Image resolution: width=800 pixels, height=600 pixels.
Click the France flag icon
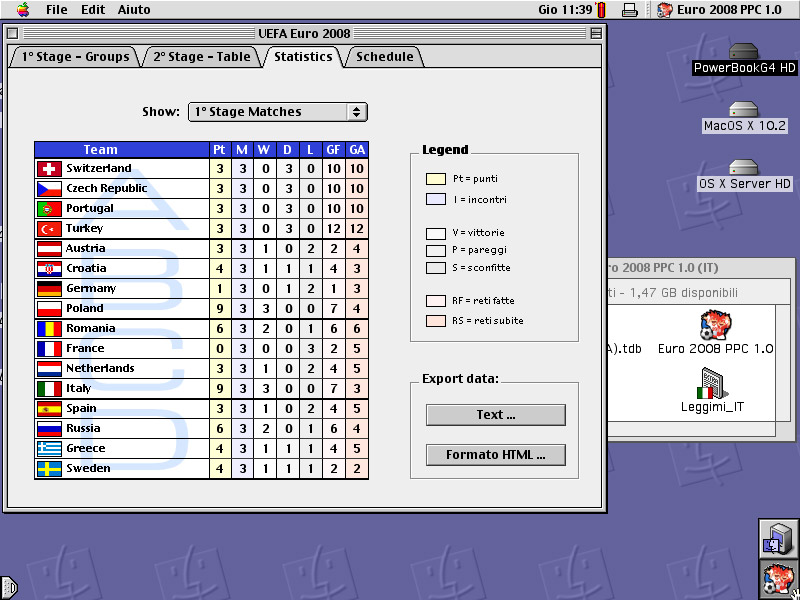pyautogui.click(x=49, y=348)
